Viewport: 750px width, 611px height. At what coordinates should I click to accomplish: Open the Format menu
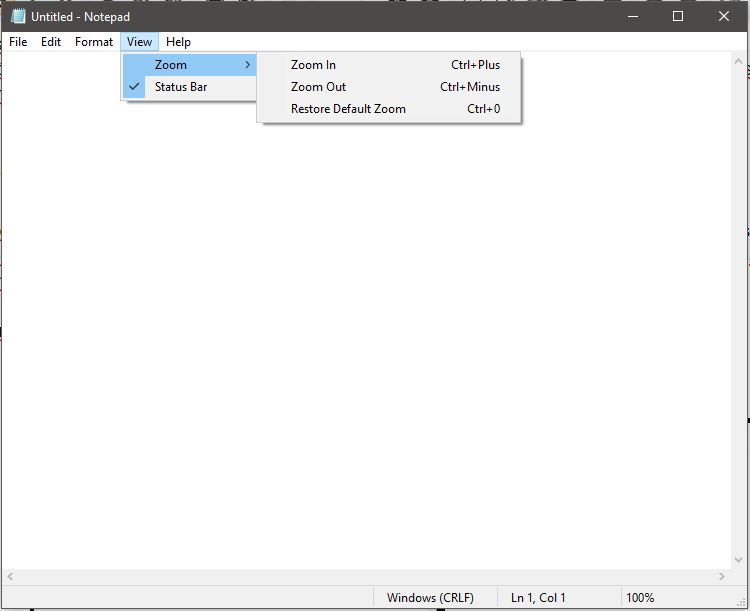tap(94, 42)
